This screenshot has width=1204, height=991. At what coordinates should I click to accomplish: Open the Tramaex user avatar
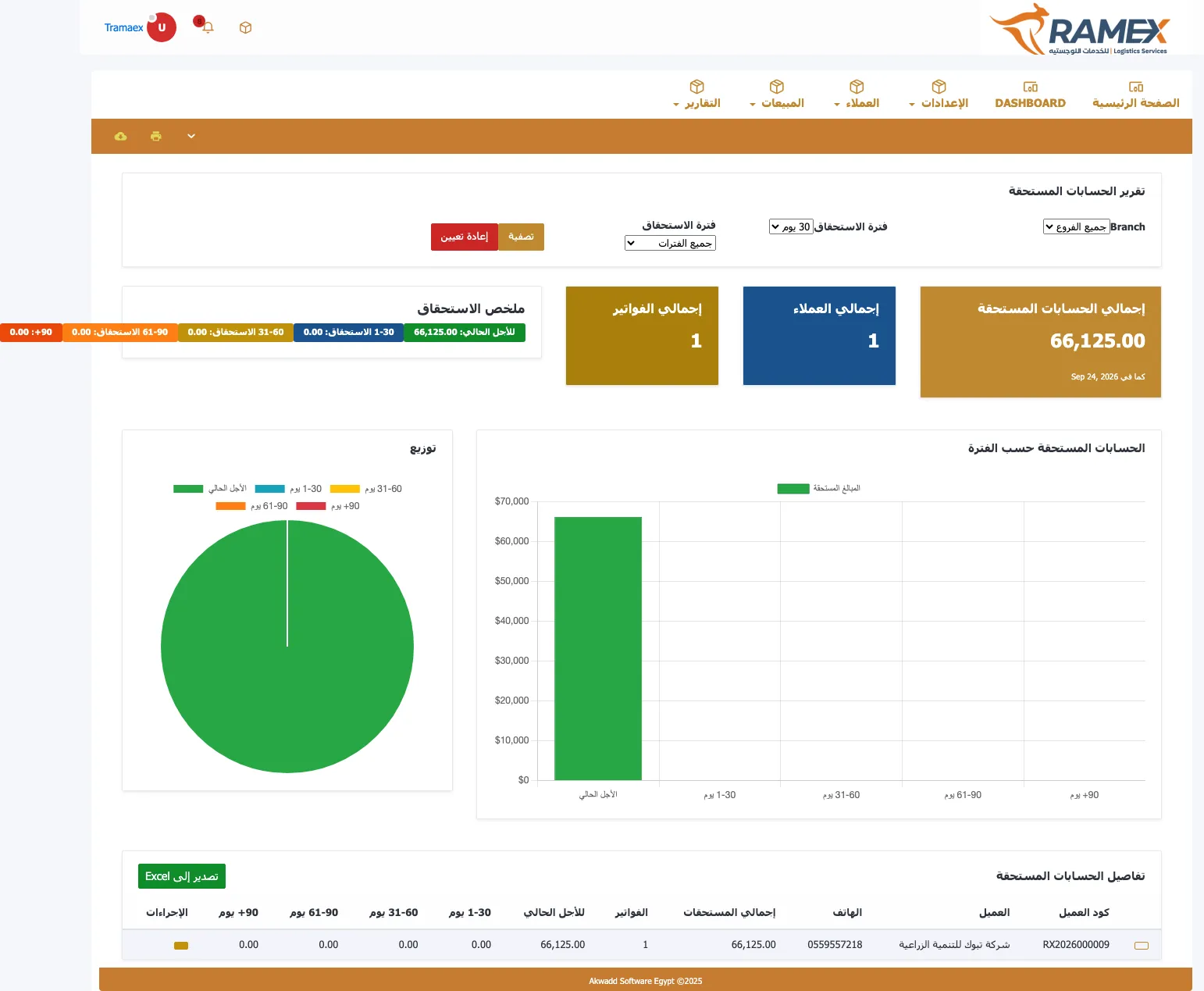(x=162, y=27)
